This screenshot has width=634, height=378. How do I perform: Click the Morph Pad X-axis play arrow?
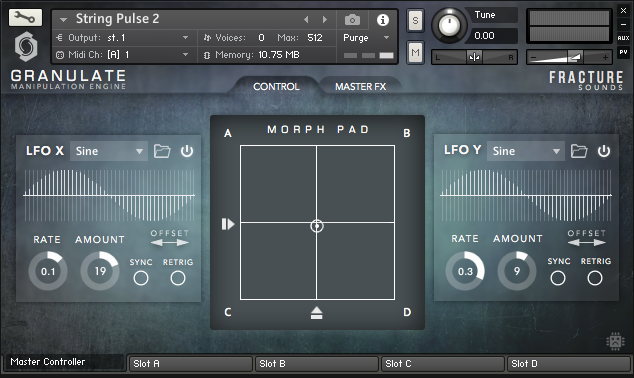point(228,224)
